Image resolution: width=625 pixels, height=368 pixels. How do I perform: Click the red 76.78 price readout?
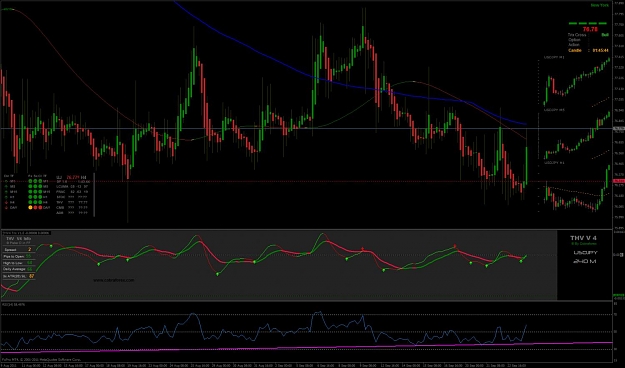click(590, 29)
